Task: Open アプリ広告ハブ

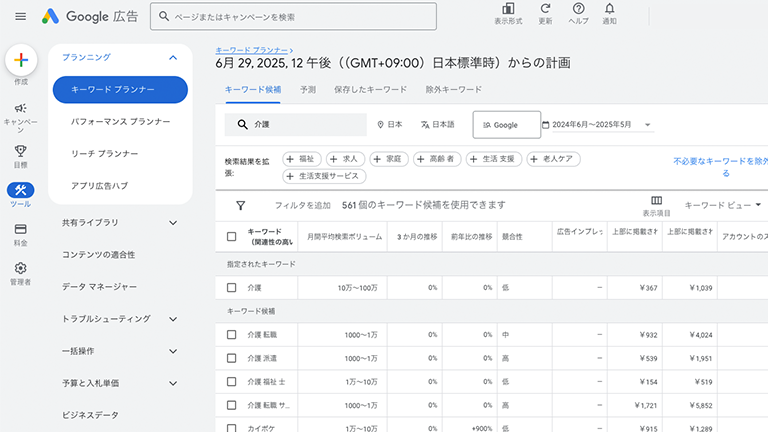Action: tap(99, 186)
